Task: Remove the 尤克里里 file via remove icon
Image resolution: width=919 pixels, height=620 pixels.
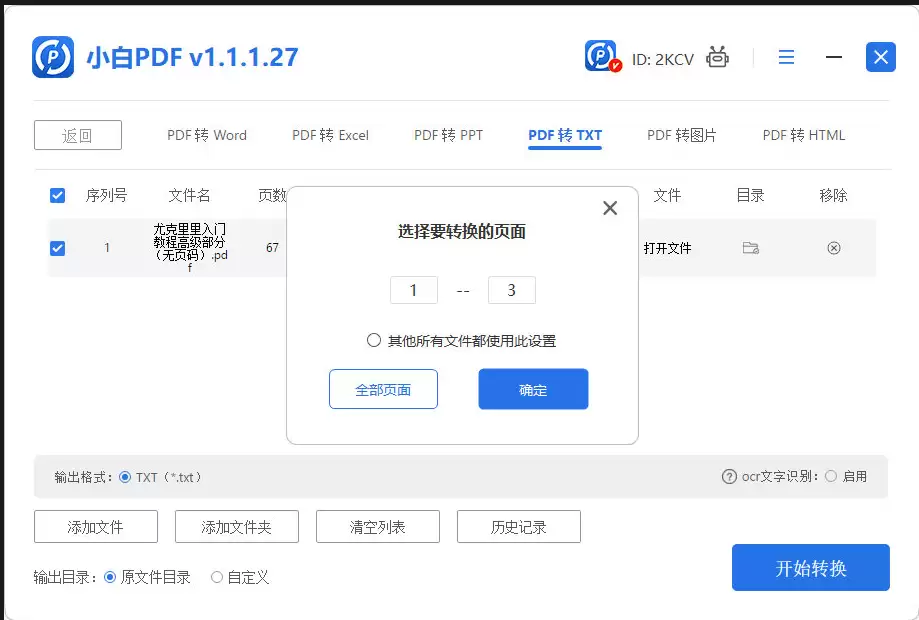Action: [833, 247]
